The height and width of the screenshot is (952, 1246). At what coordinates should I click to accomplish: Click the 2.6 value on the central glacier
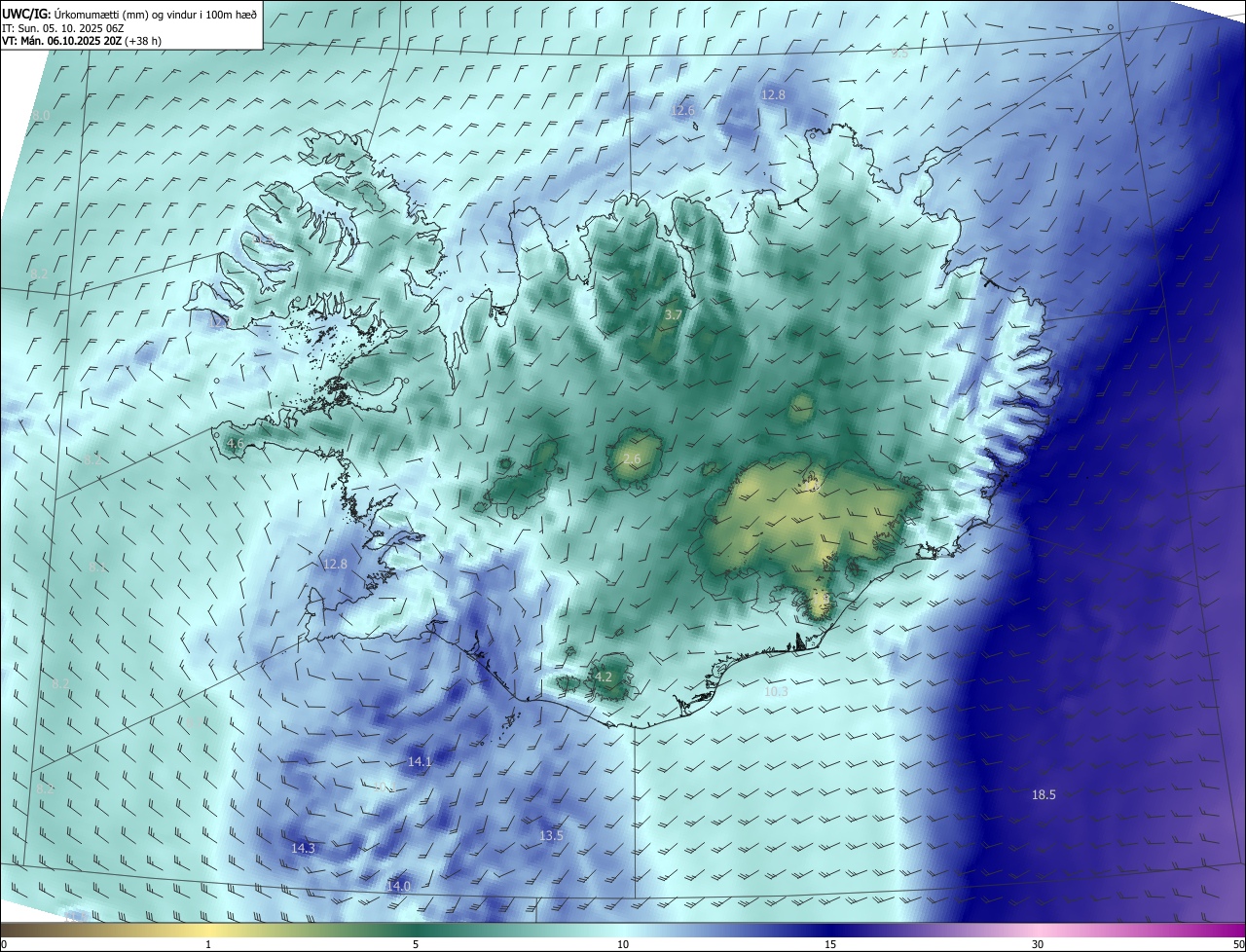(632, 459)
